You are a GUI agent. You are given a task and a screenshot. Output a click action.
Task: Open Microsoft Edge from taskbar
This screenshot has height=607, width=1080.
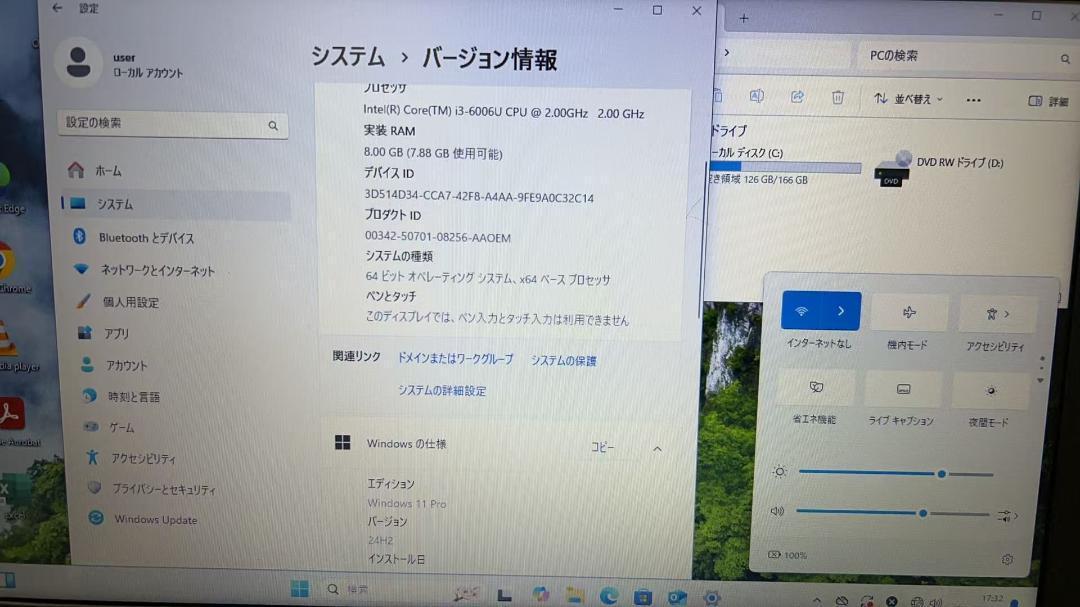609,595
